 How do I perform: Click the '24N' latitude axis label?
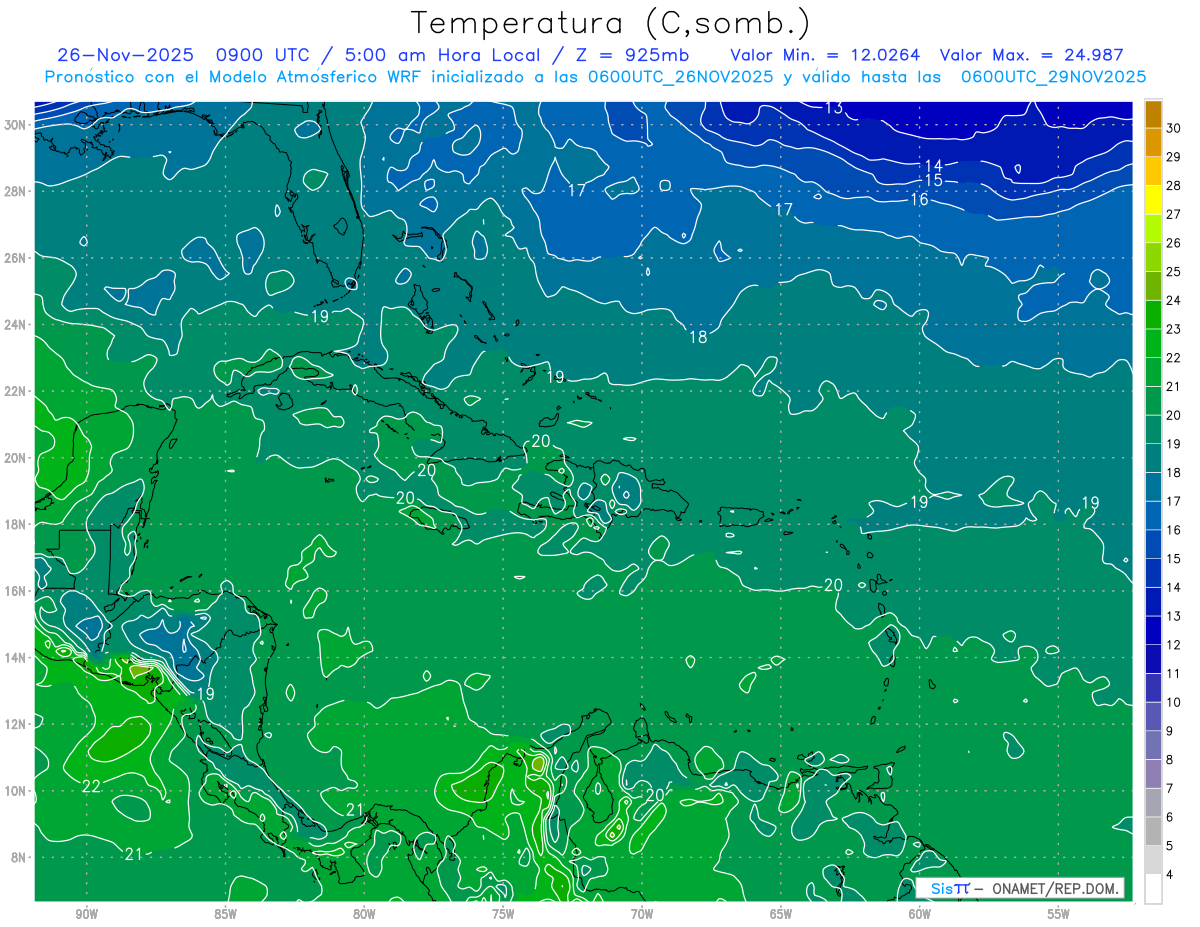tap(16, 324)
